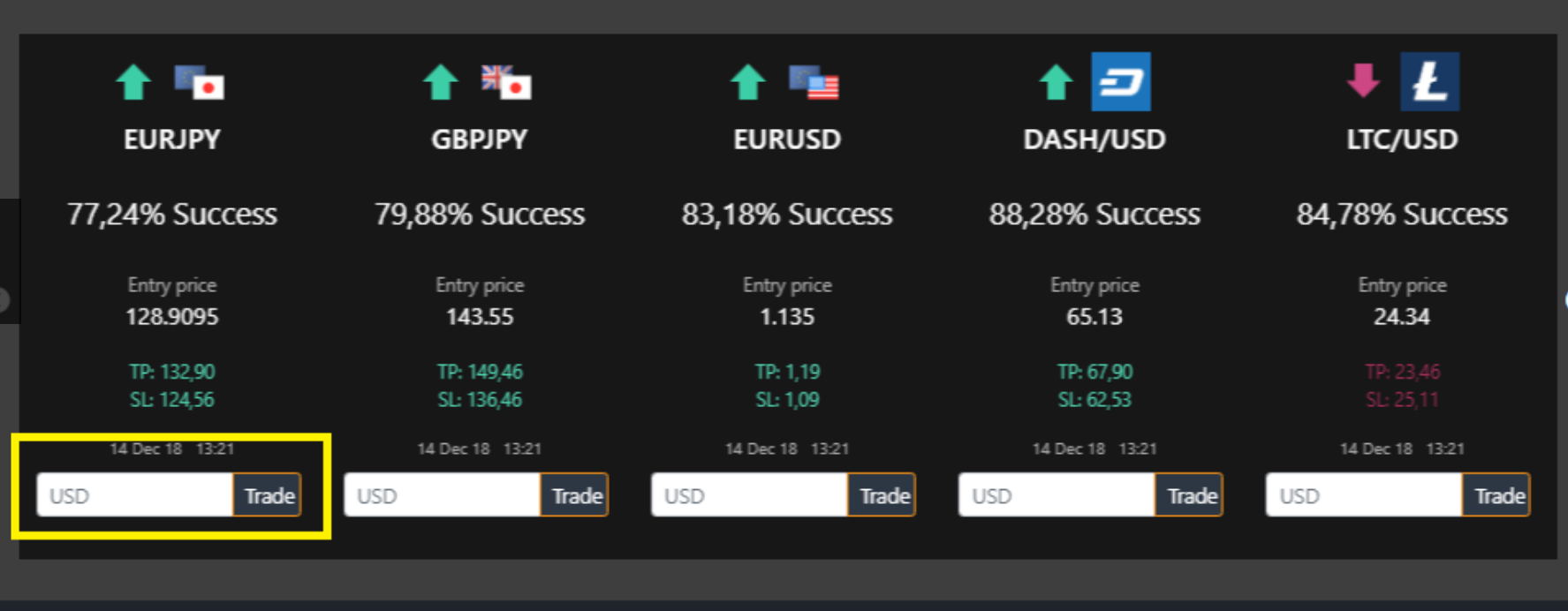Click the EURJPY green up arrow icon
The width and height of the screenshot is (1568, 611).
pos(133,82)
